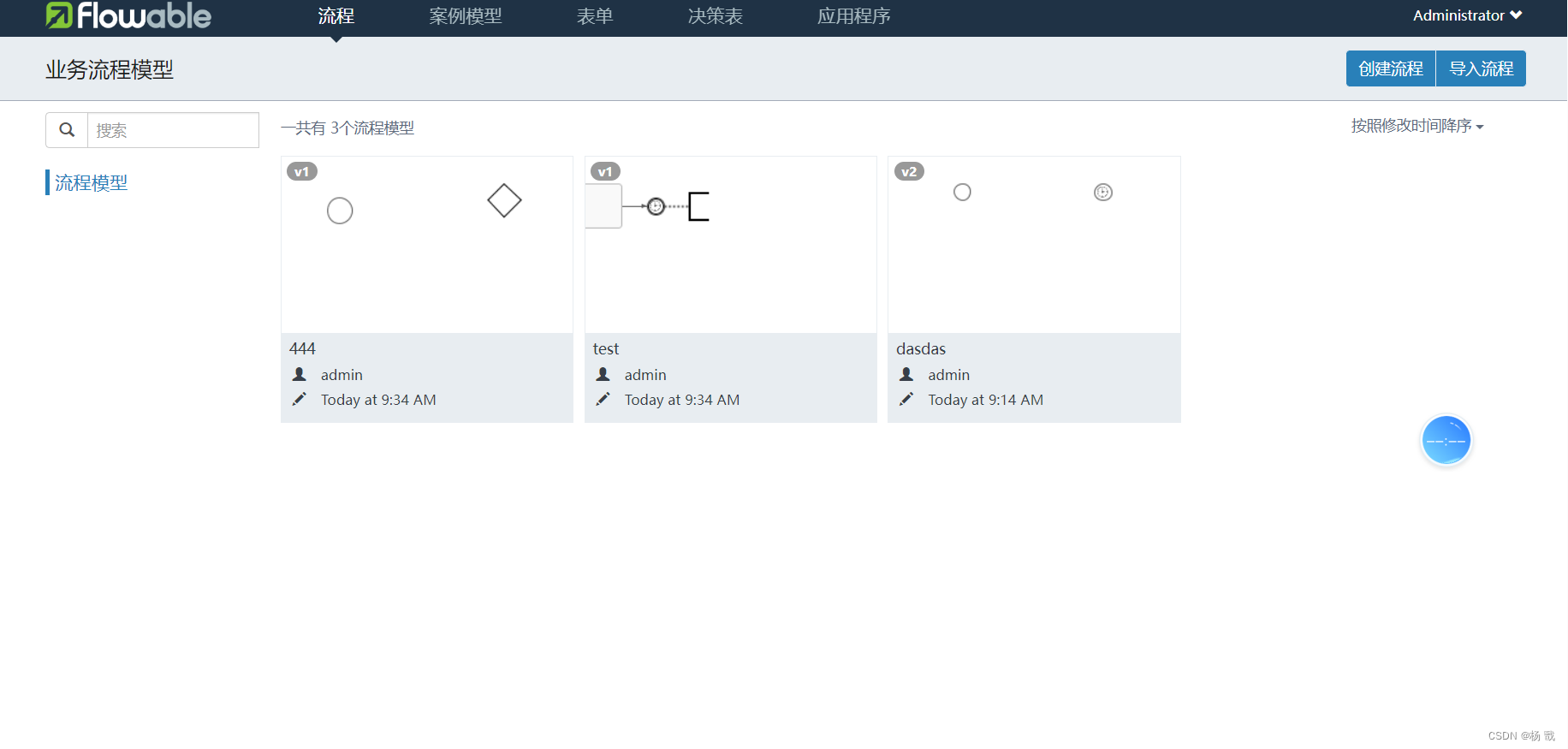This screenshot has width=1568, height=749.
Task: Click admin on the dasdas card
Action: (x=949, y=375)
